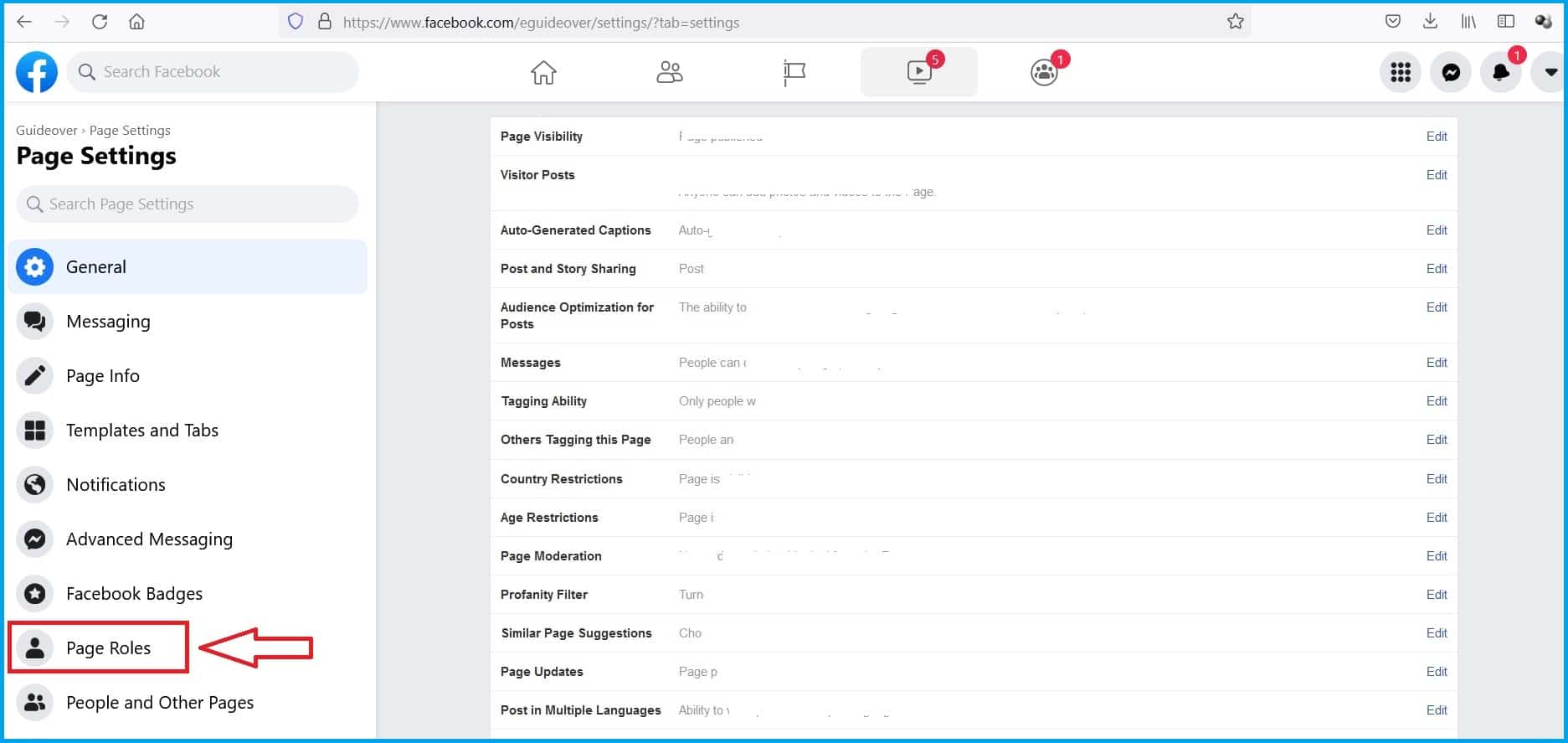Open the Watch video icon
The width and height of the screenshot is (1568, 743).
[919, 72]
